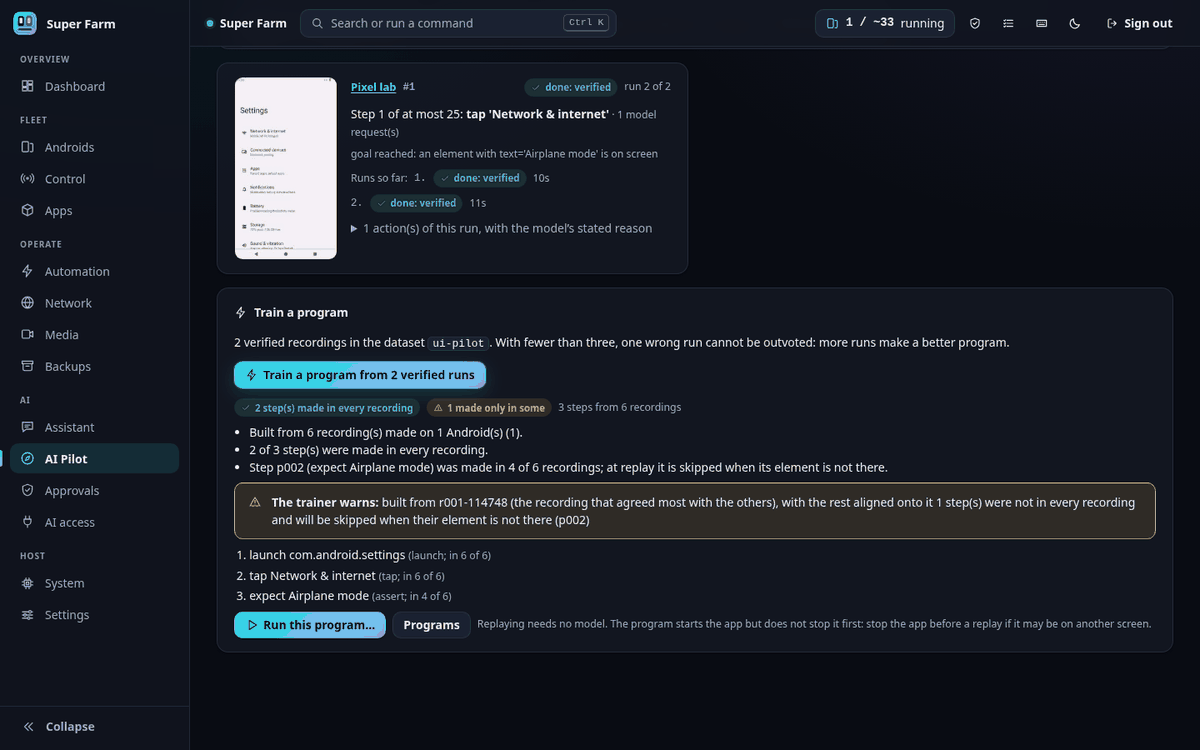Click the Settings sliders icon in sidebar
1200x750 pixels.
tap(27, 615)
